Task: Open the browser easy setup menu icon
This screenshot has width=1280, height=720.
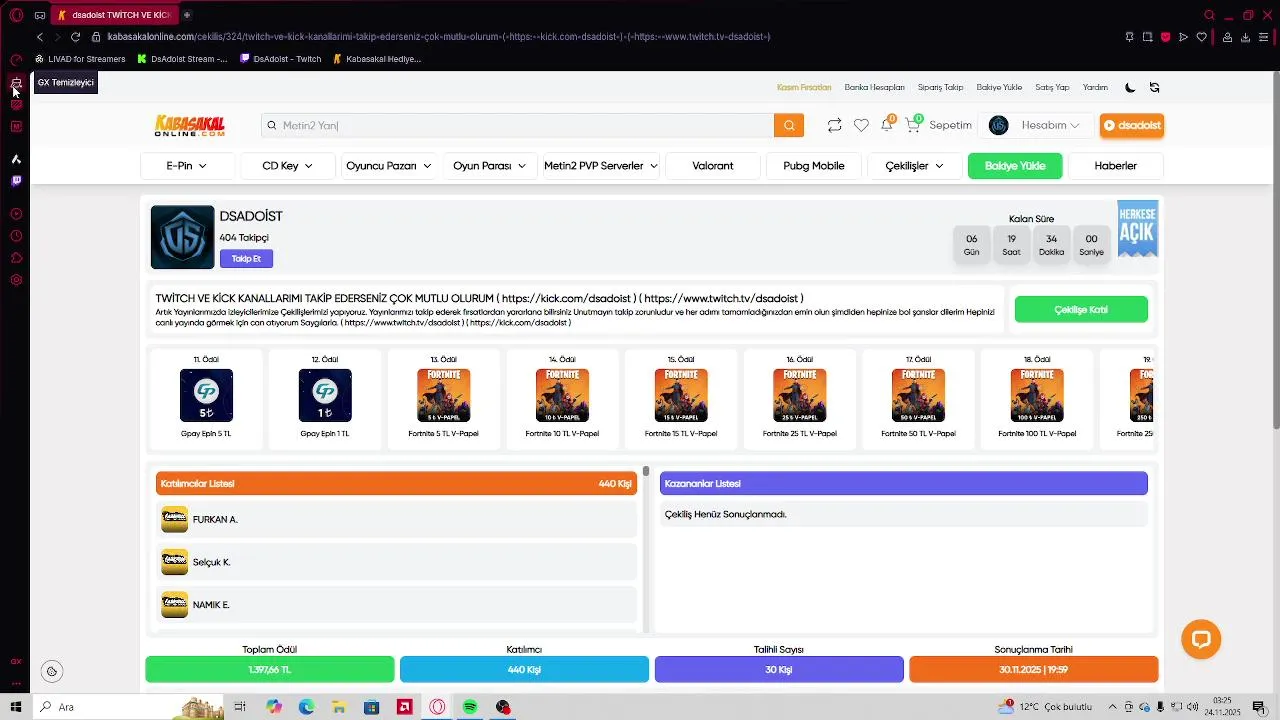Action: (1264, 37)
